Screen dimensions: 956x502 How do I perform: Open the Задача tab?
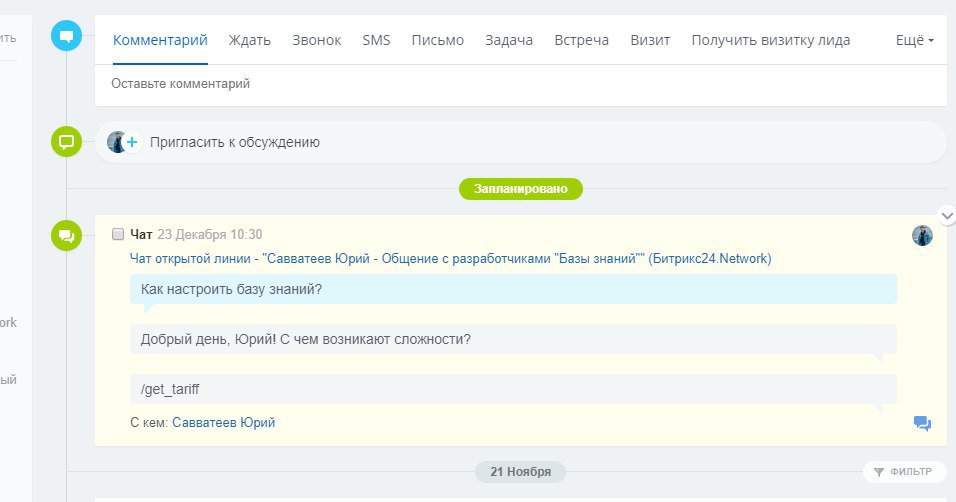tap(509, 40)
